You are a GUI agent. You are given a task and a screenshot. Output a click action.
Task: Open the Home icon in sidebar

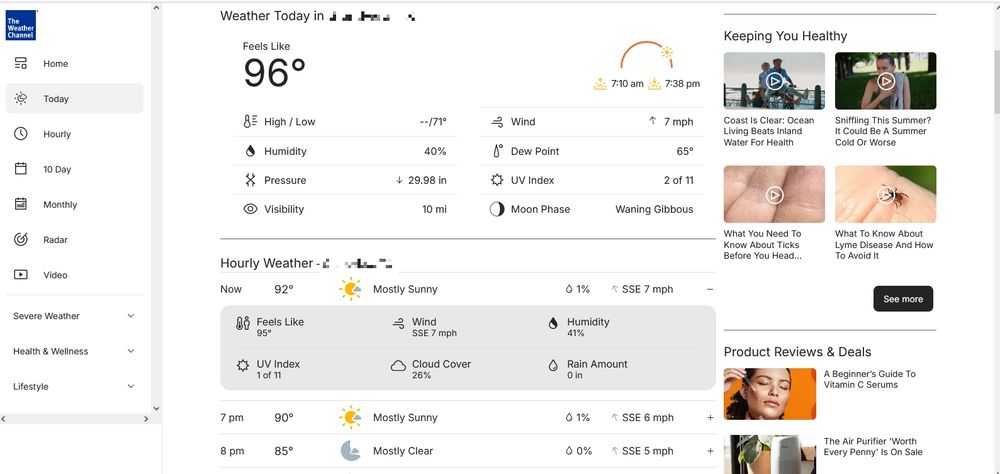[x=20, y=63]
